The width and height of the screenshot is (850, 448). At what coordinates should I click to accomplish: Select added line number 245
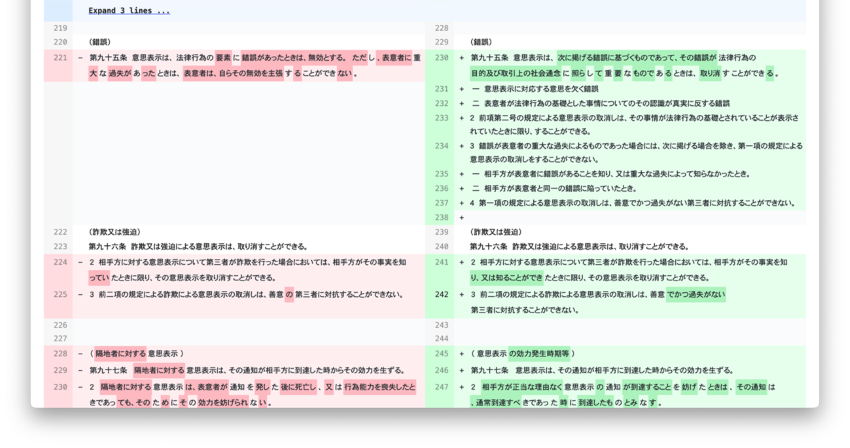point(441,354)
